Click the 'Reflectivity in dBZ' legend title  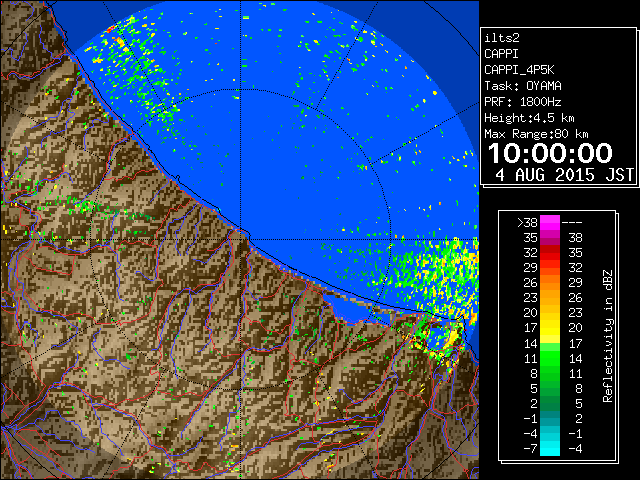pos(607,336)
